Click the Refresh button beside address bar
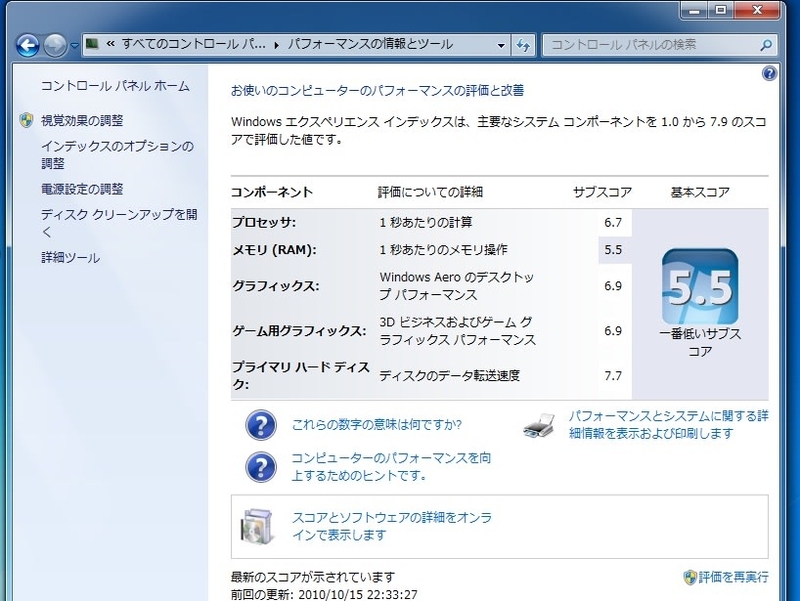This screenshot has width=800, height=601. coord(523,45)
